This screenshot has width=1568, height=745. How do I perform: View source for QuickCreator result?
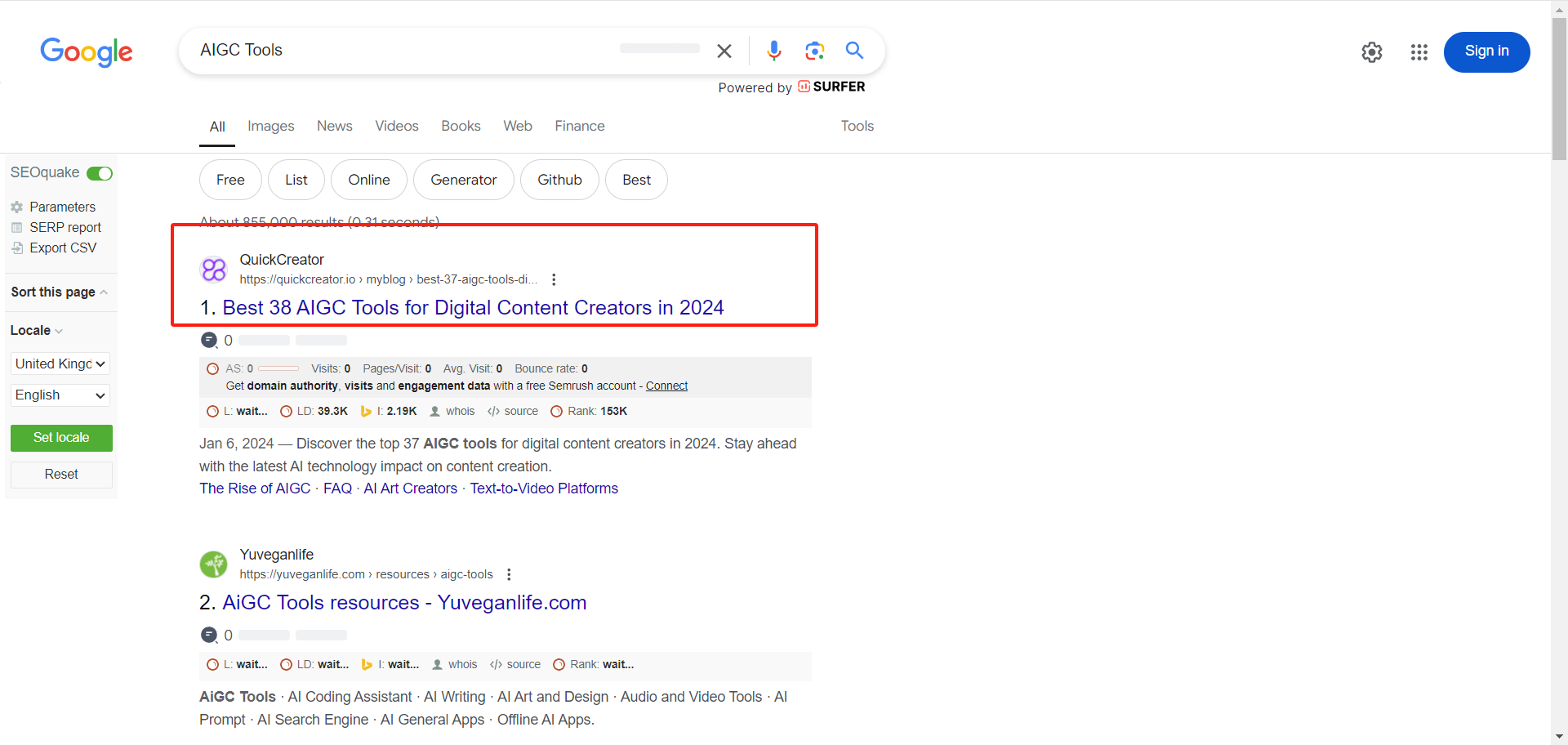(x=513, y=412)
